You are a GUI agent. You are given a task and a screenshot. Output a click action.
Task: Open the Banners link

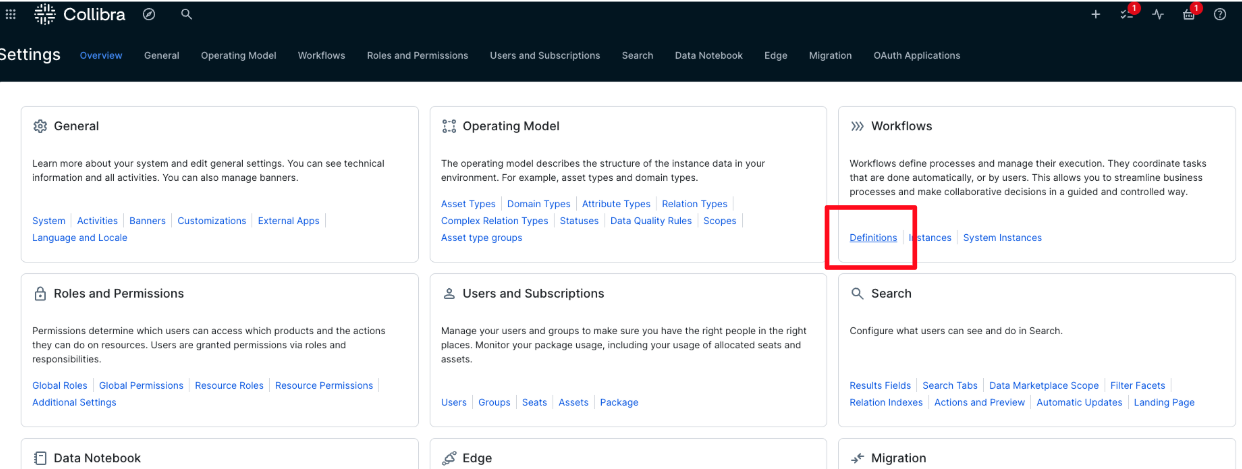[x=147, y=221]
